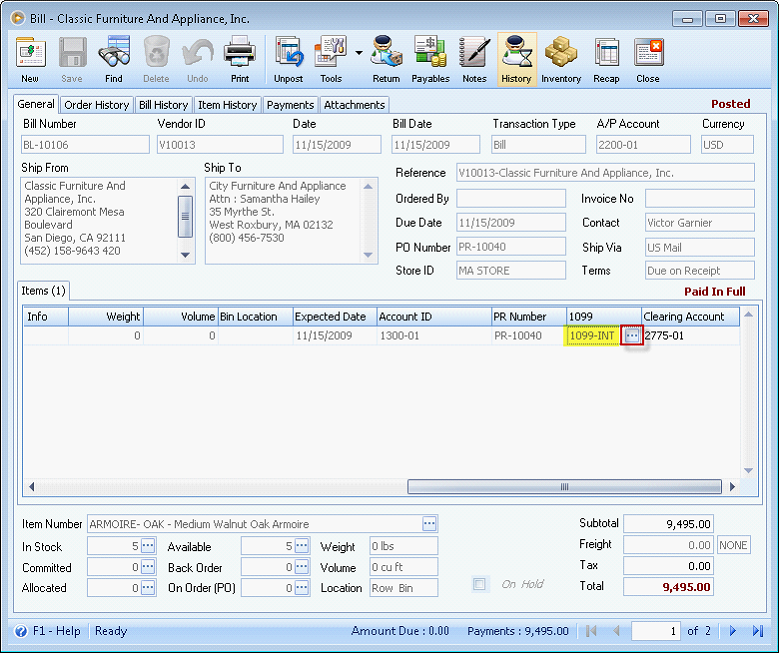Screen dimensions: 780x654
Task: Click the Available ellipsis button
Action: 301,546
